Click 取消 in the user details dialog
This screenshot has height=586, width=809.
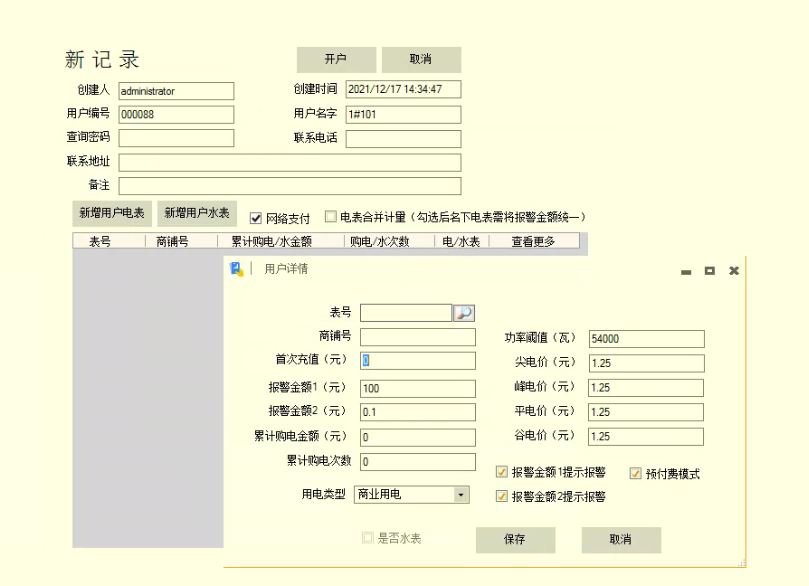(620, 539)
